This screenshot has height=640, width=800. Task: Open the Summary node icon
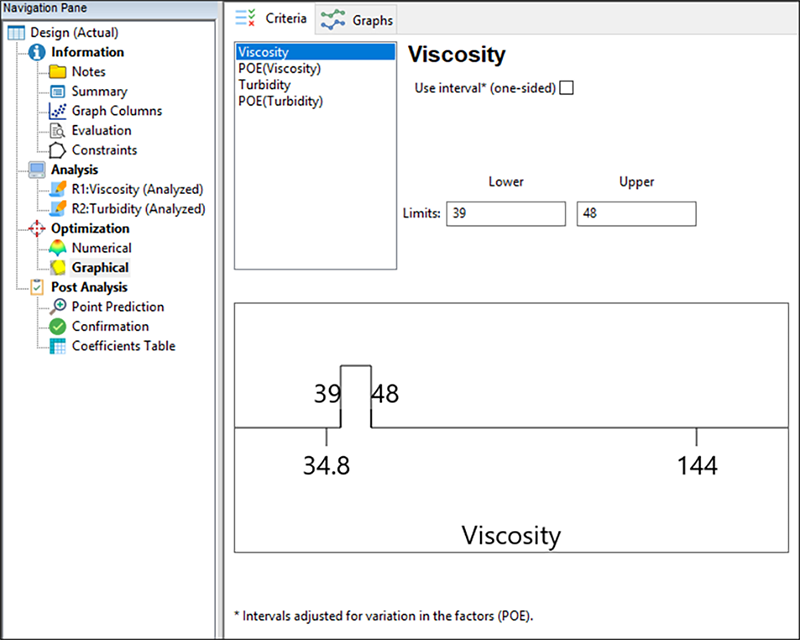pos(57,91)
